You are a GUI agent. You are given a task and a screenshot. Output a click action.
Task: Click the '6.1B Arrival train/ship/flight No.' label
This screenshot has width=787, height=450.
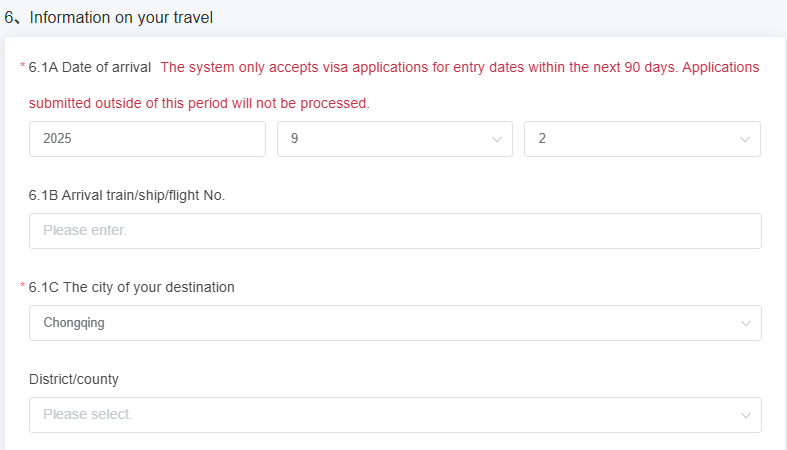coord(127,195)
